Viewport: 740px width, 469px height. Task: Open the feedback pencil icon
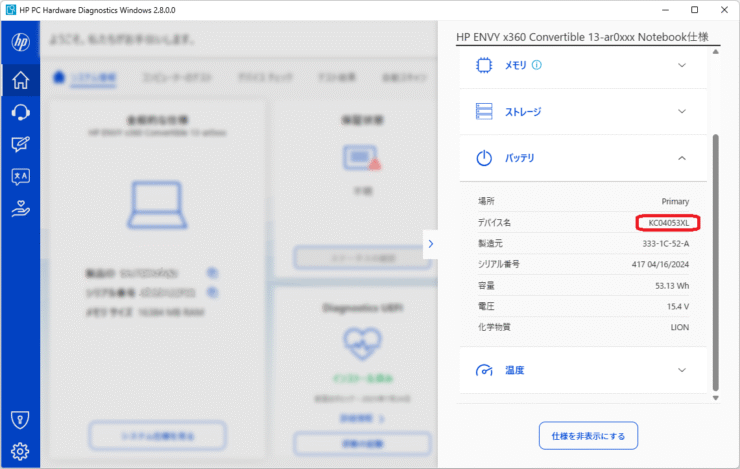click(x=20, y=144)
